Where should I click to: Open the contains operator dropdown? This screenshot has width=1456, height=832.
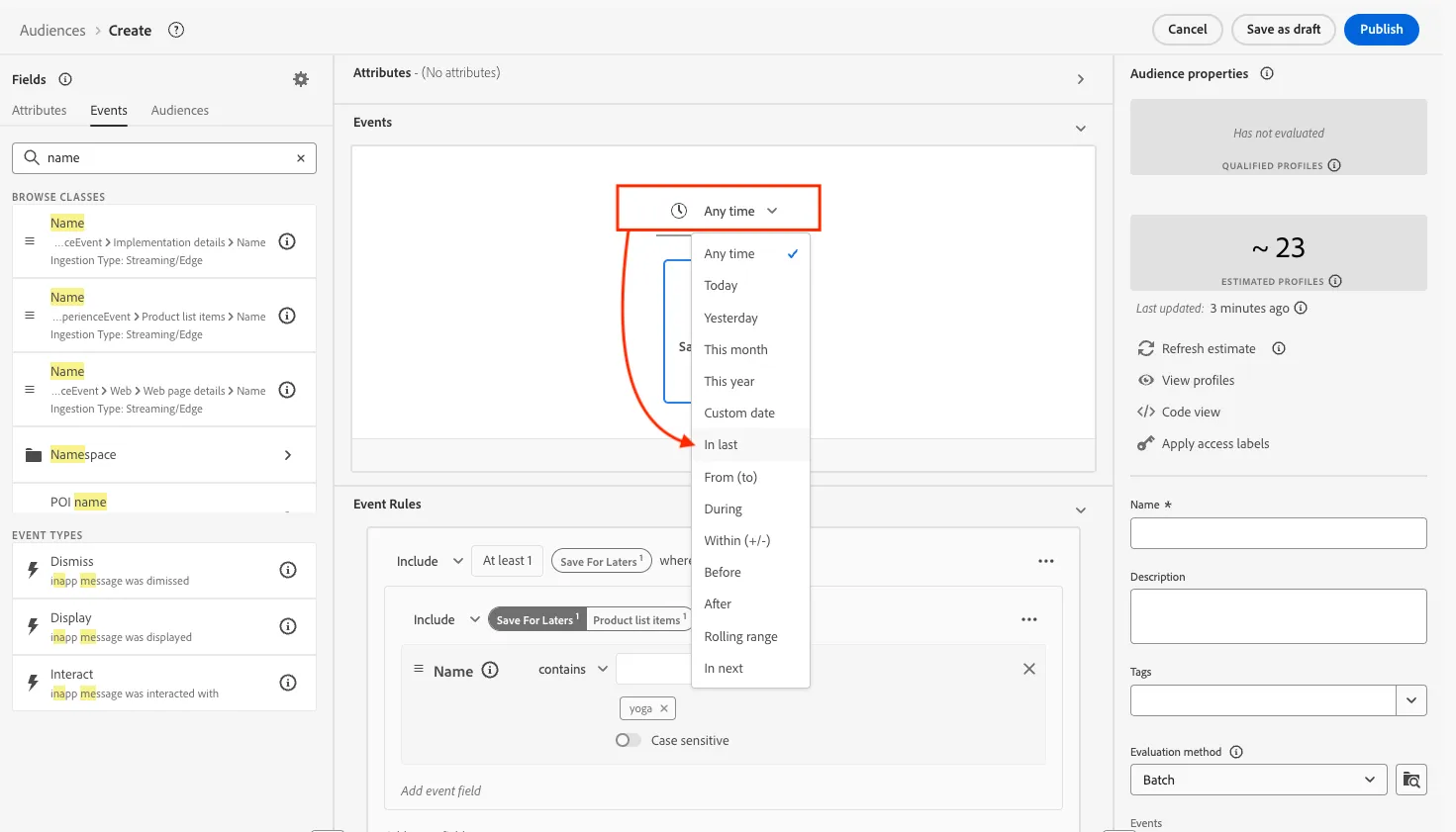[573, 670]
